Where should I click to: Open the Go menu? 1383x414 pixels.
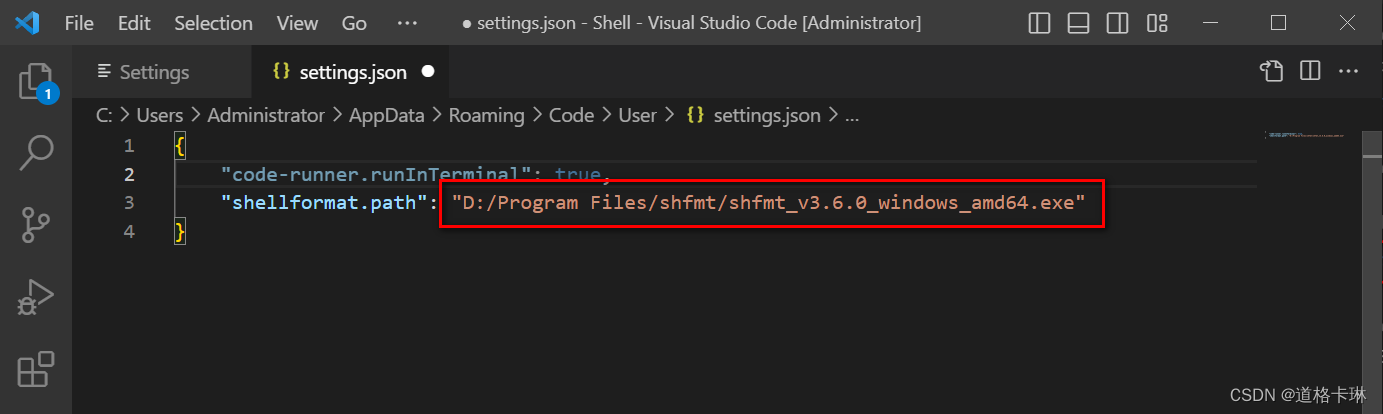pos(354,22)
